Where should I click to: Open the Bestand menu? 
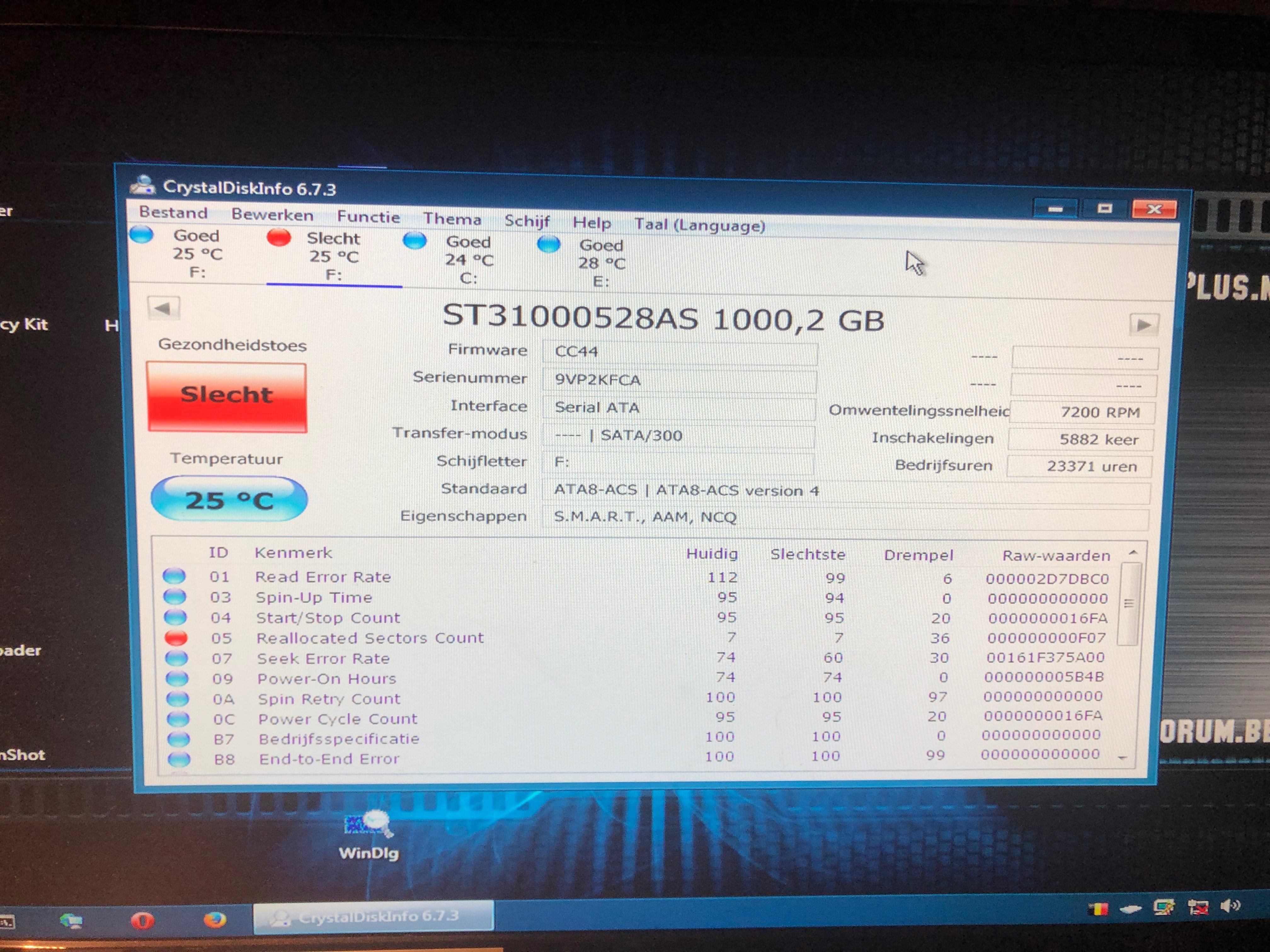coord(173,212)
